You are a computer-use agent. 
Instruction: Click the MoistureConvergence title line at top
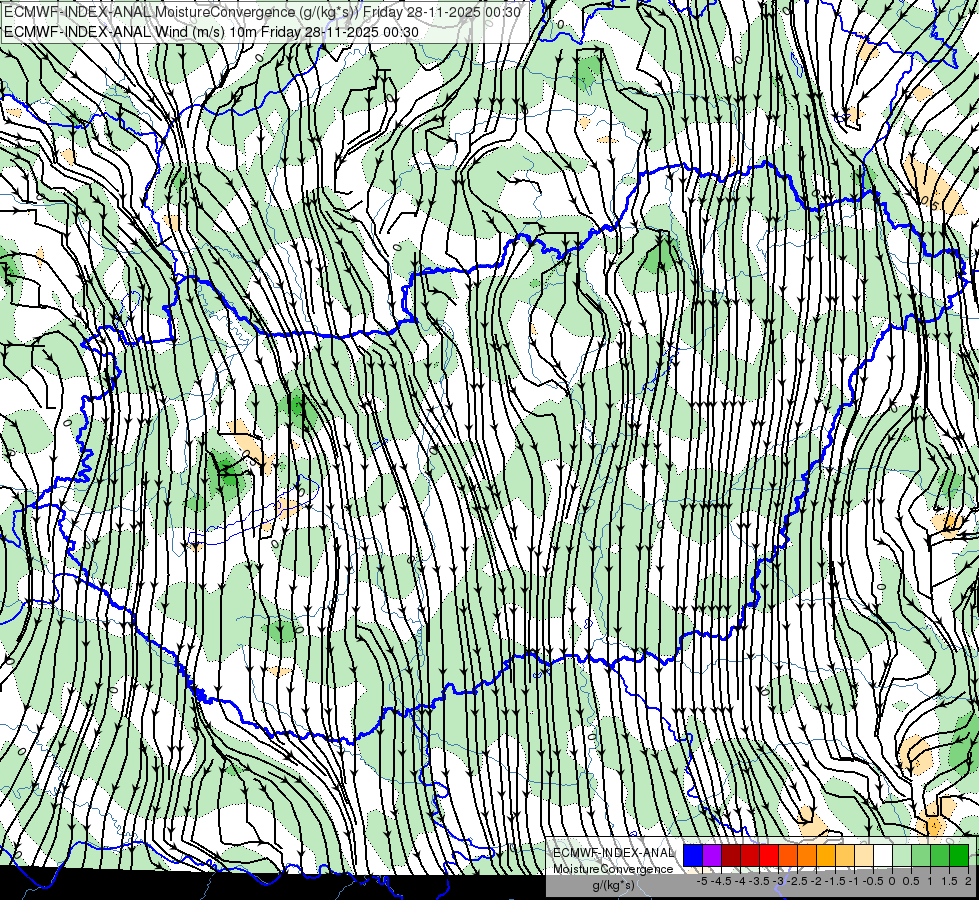point(262,12)
